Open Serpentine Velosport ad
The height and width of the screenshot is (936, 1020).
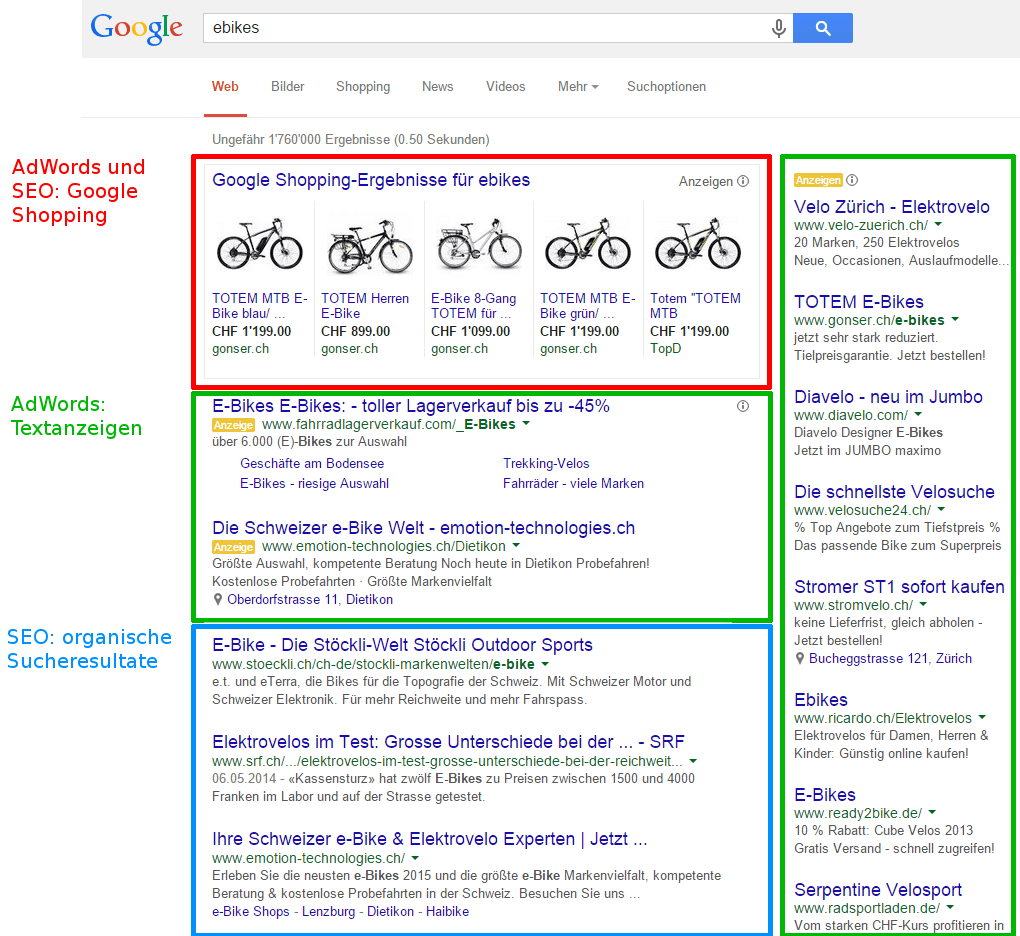pyautogui.click(x=878, y=890)
